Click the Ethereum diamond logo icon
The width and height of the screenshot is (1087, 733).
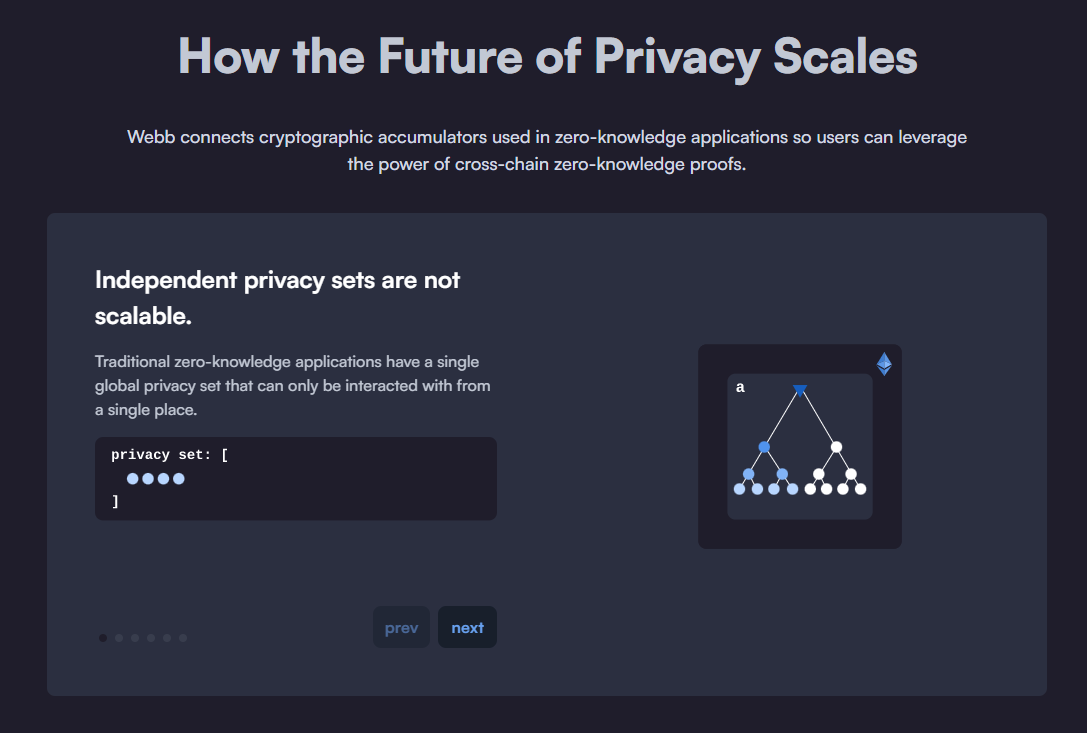884,364
